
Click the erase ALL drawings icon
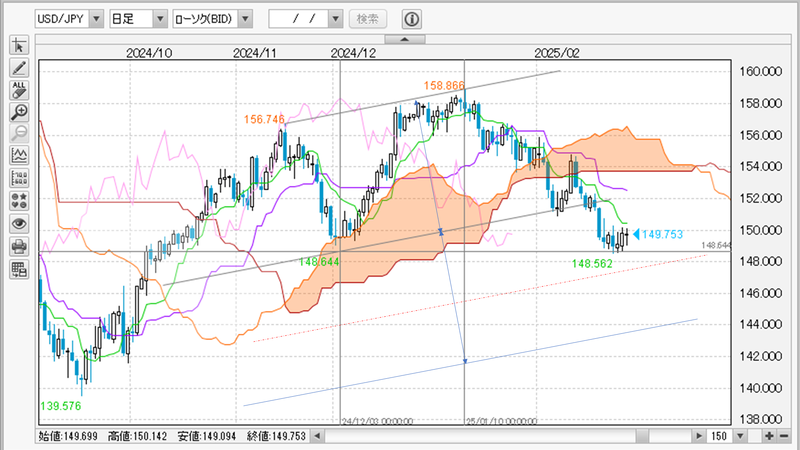(19, 90)
